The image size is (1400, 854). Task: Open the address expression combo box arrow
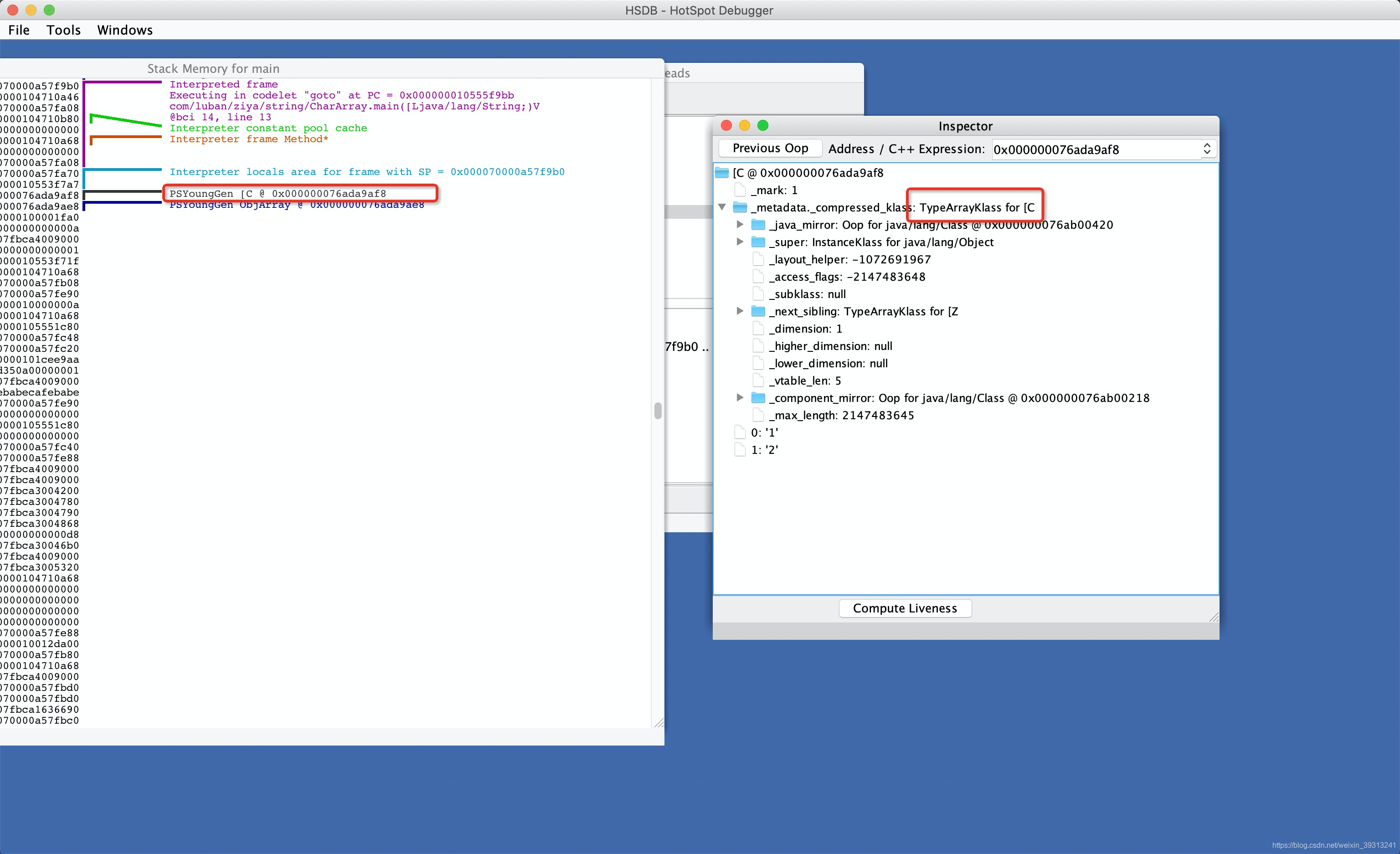pyautogui.click(x=1207, y=149)
